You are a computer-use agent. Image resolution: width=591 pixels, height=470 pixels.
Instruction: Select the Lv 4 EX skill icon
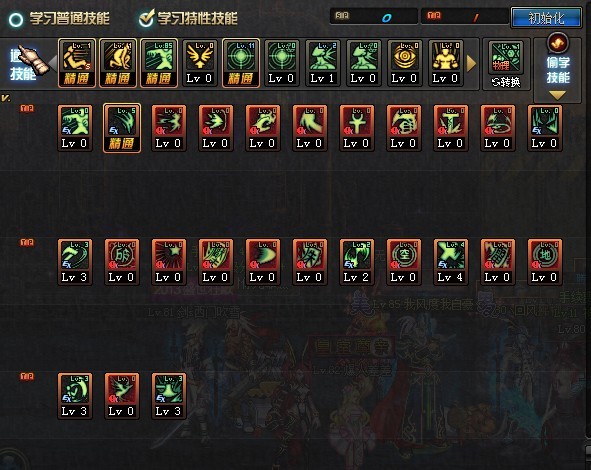(x=450, y=262)
